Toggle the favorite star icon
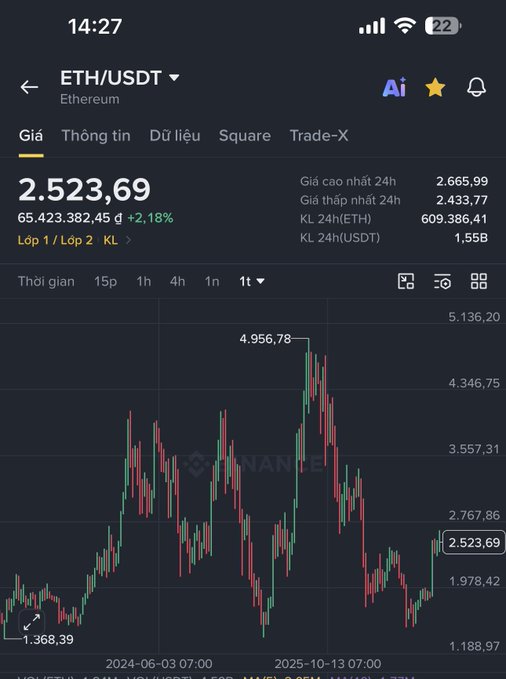The image size is (506, 679). pyautogui.click(x=435, y=87)
